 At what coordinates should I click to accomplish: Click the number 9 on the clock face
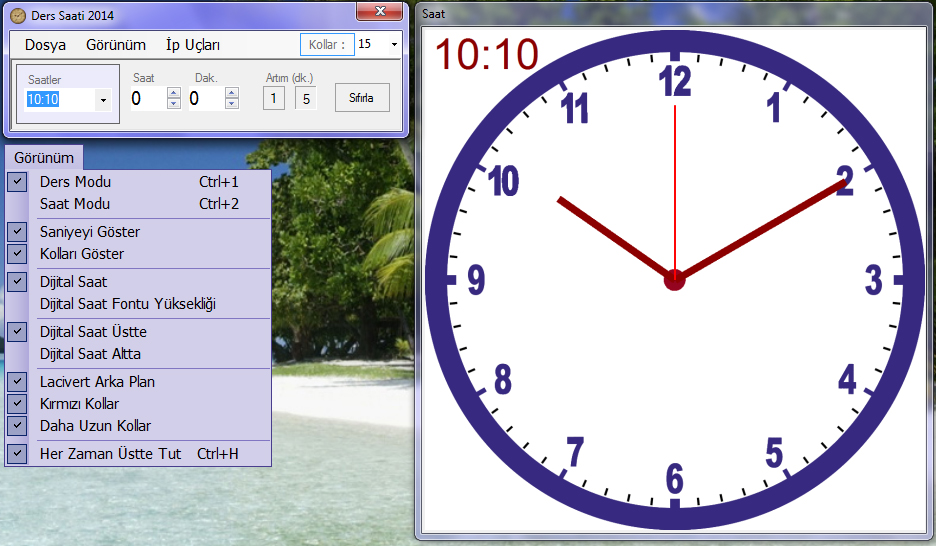476,281
